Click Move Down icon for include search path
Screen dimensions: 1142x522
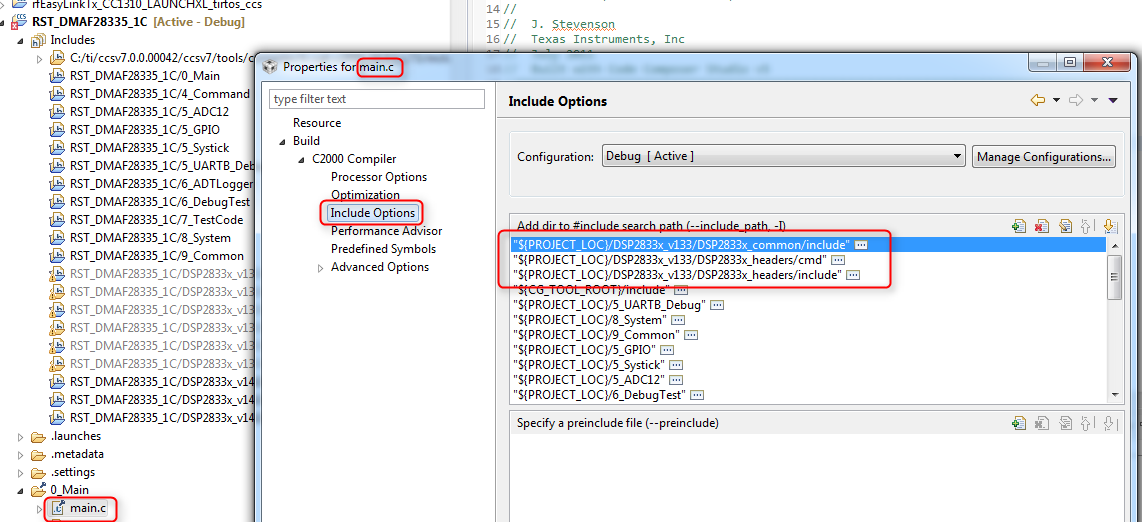[x=1109, y=226]
